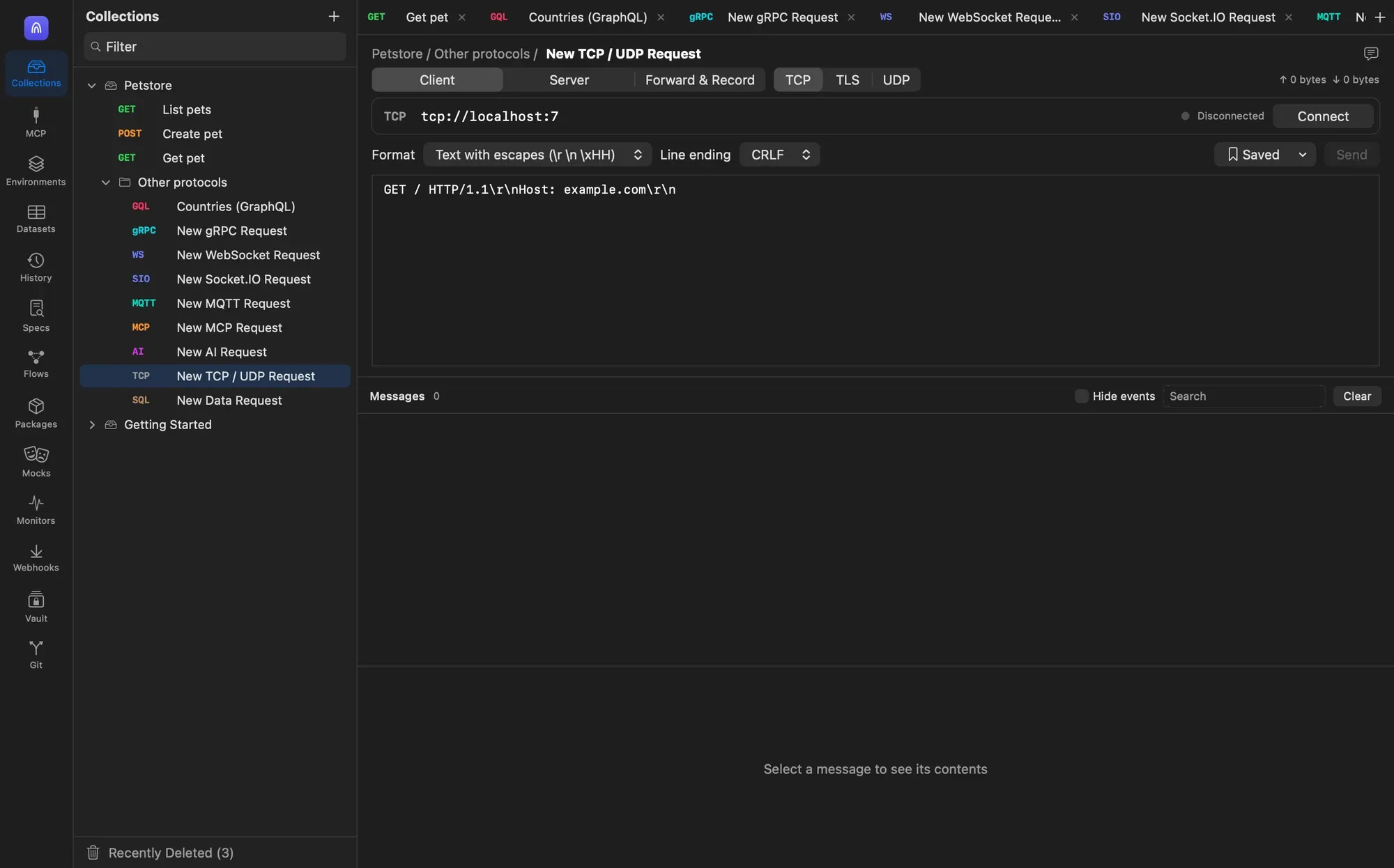Expand the Getting Started collection
The image size is (1394, 868).
click(x=91, y=425)
